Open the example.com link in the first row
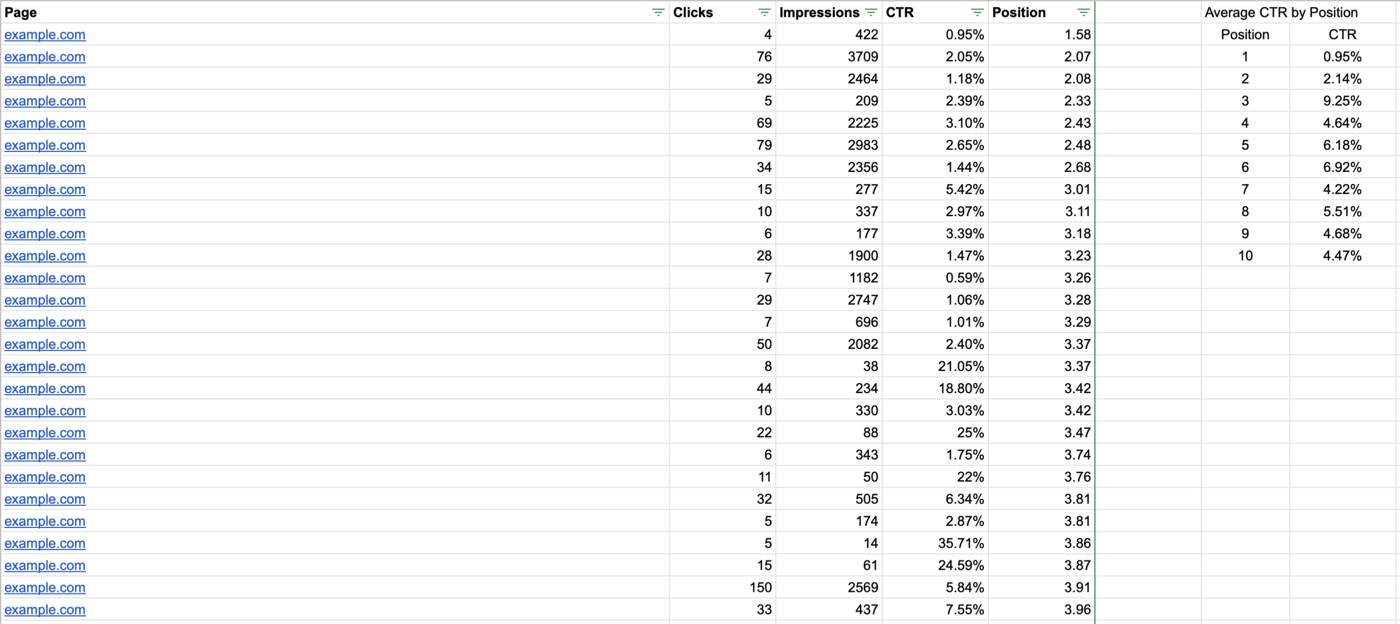The height and width of the screenshot is (624, 1400). click(45, 35)
